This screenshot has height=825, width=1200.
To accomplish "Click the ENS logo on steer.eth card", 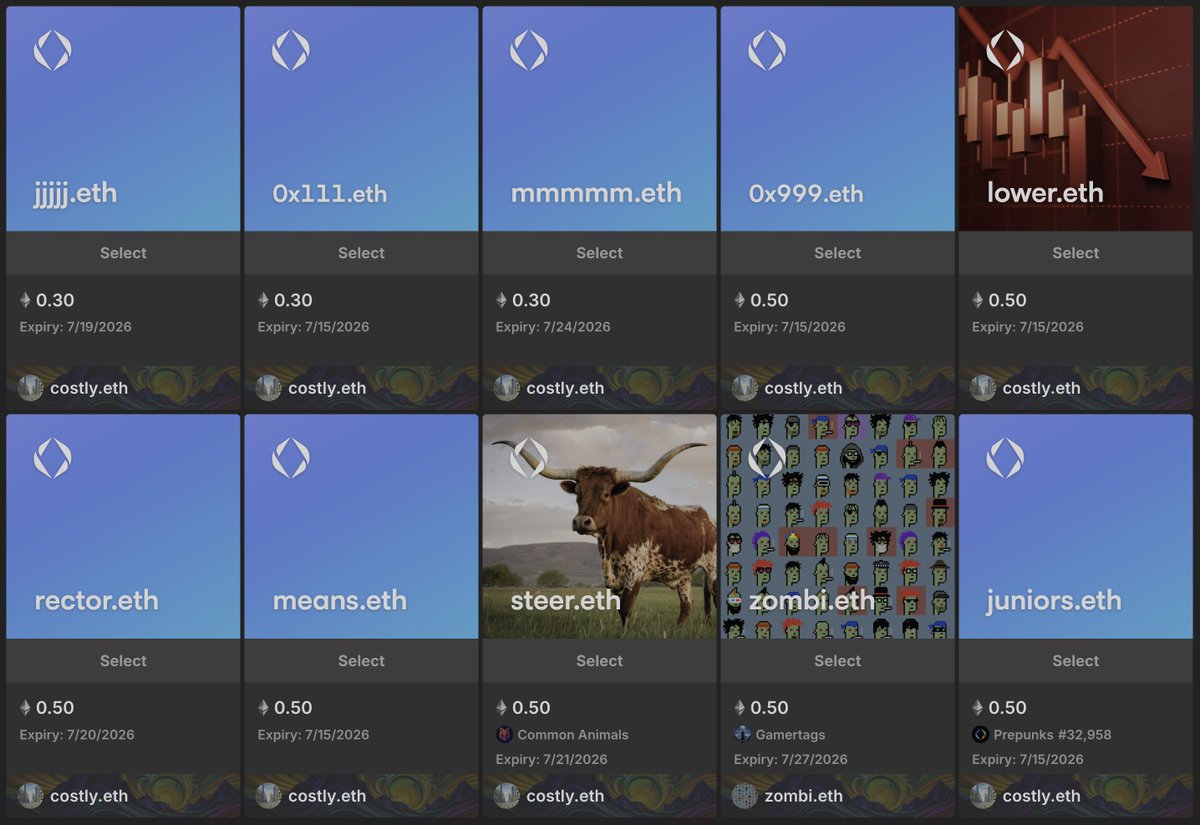I will coord(528,458).
